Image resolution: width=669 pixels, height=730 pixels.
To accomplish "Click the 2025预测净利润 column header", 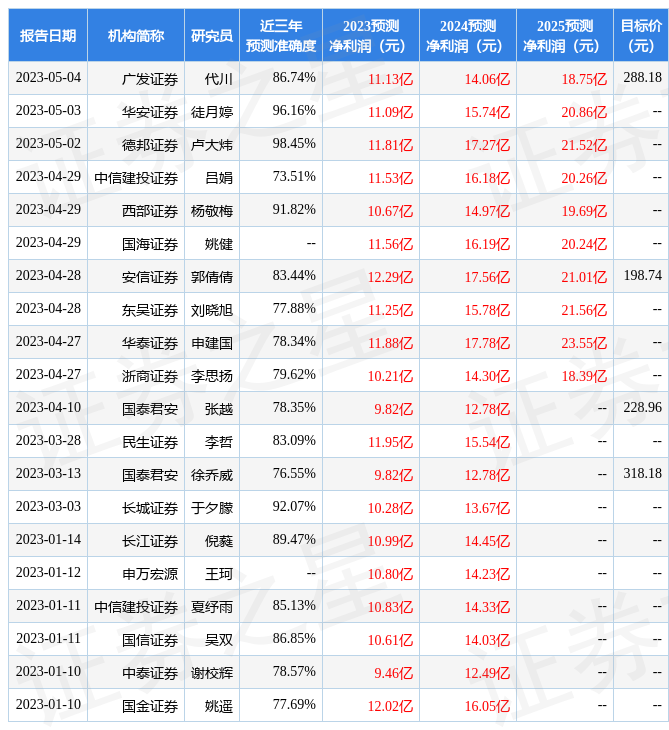I will tap(565, 35).
